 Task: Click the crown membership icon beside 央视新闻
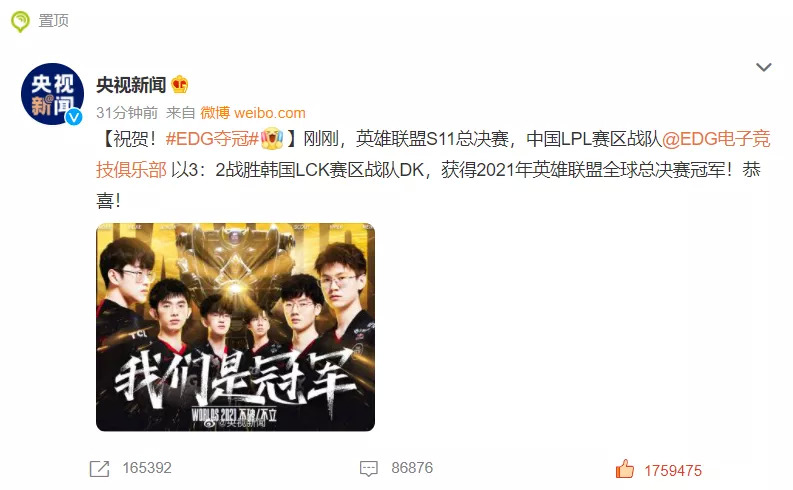[180, 84]
